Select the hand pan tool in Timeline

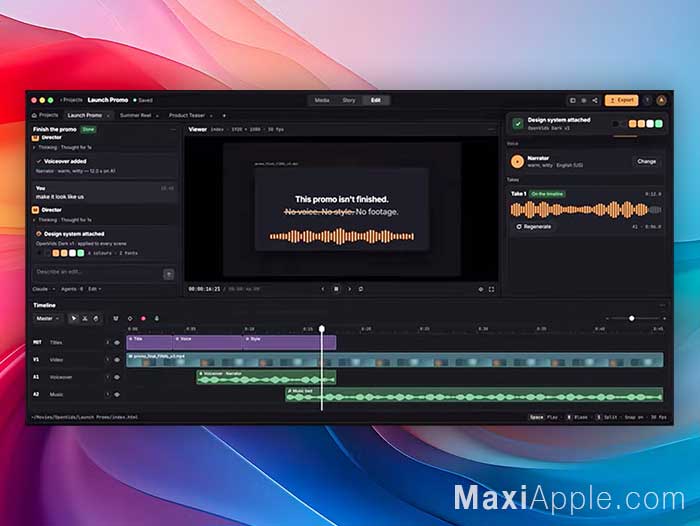[96, 318]
